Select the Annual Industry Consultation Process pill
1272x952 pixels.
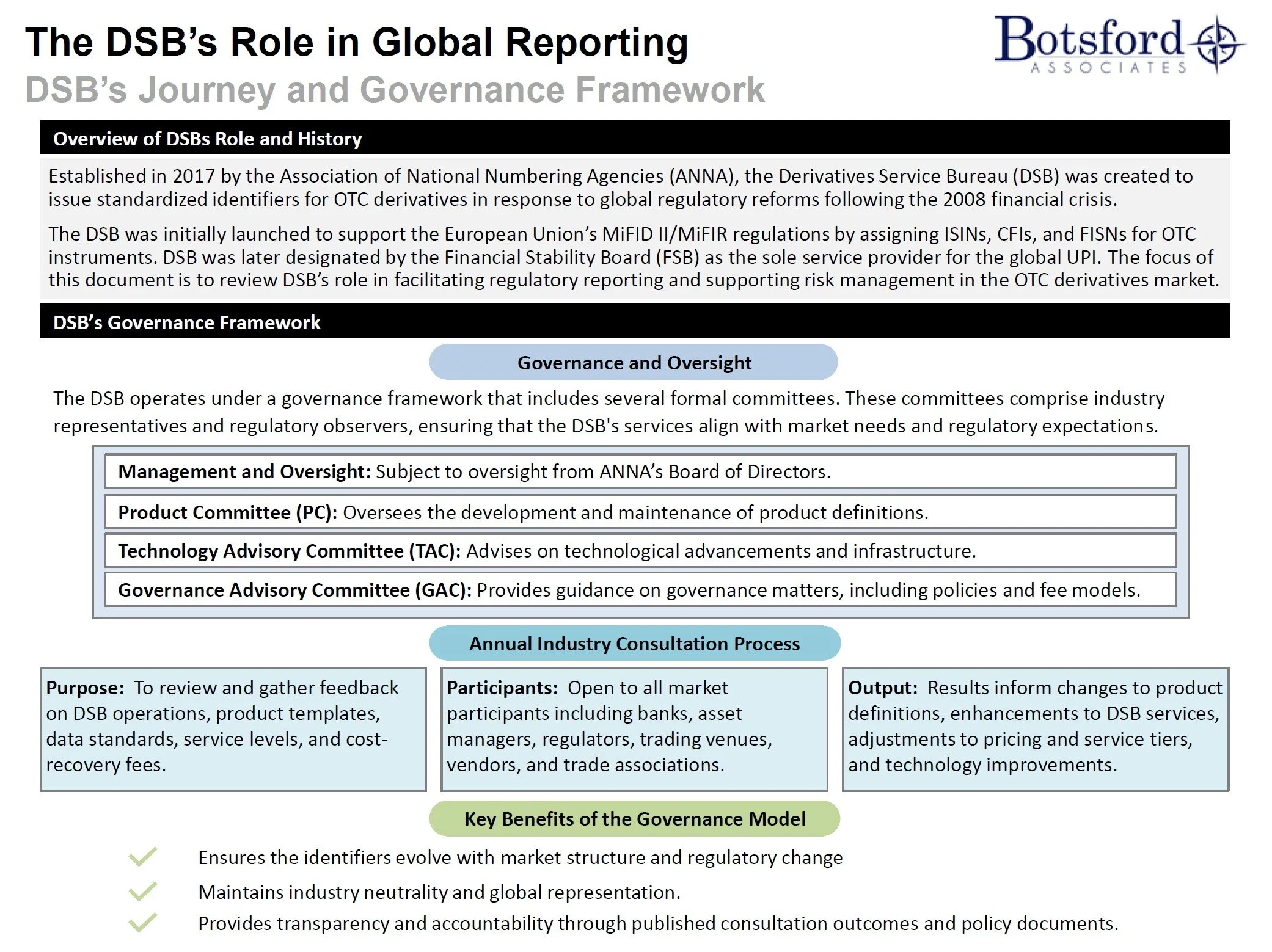634,643
